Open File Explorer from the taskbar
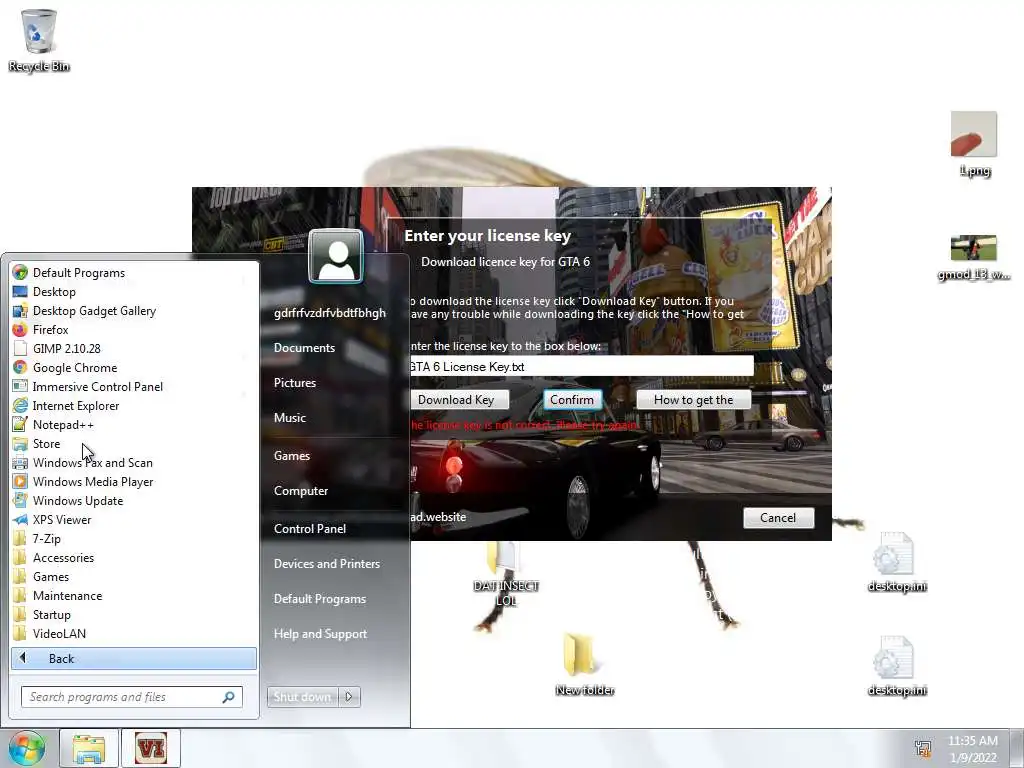Screen dimensions: 1024x768 (x=89, y=748)
